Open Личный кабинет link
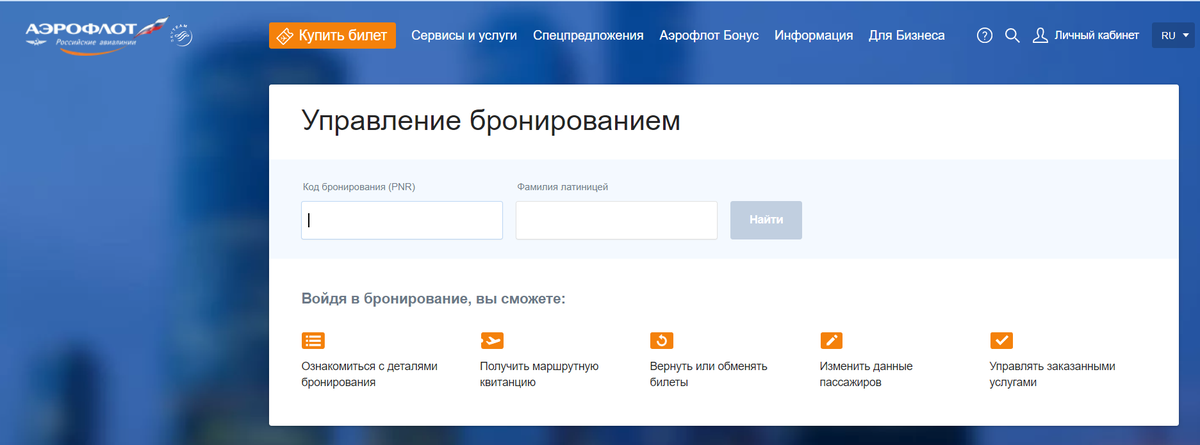 1096,35
